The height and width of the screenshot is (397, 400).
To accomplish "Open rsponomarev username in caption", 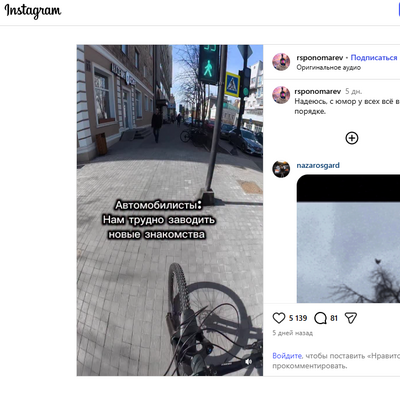I will (318, 91).
